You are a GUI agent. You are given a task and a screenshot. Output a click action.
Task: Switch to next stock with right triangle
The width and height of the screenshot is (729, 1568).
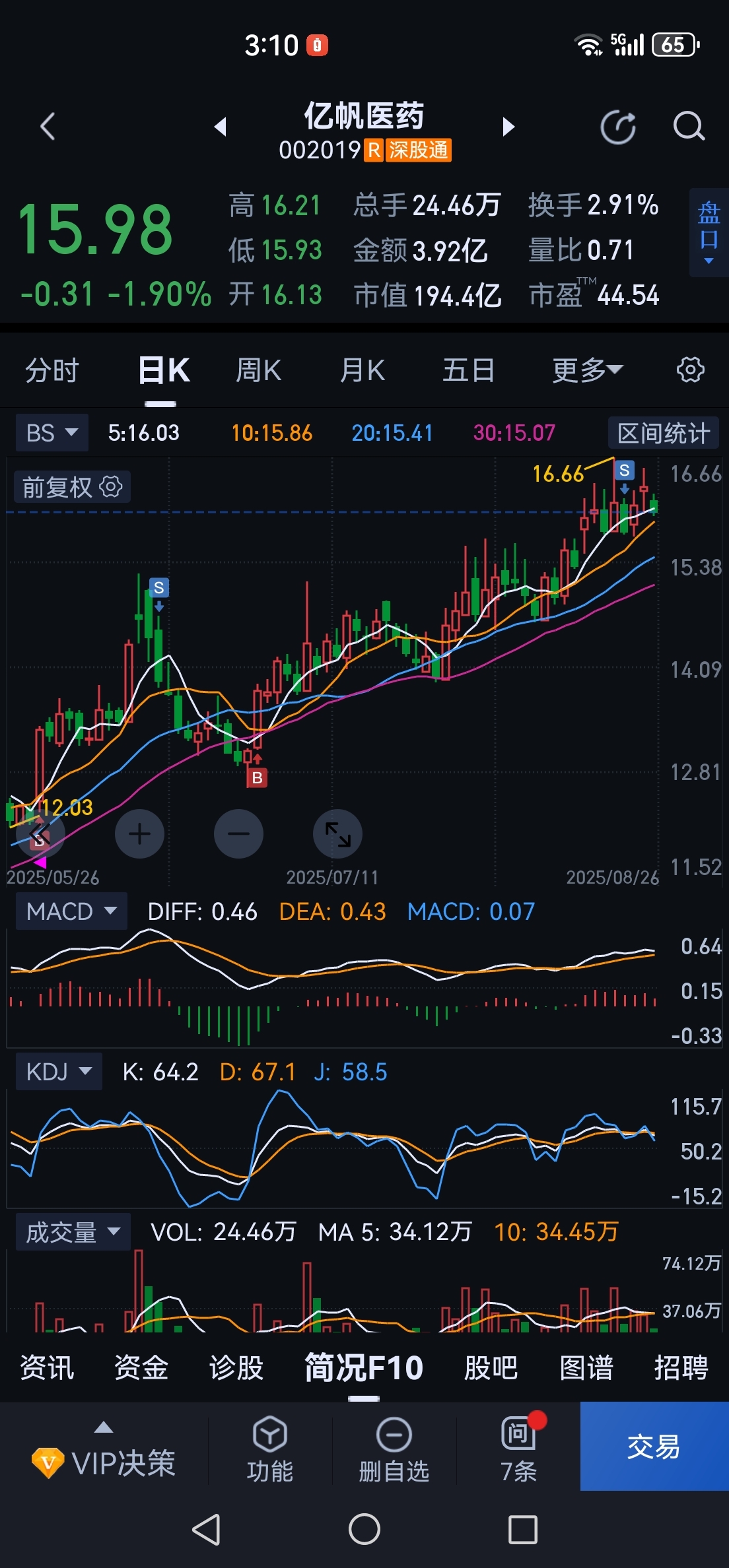coord(508,126)
